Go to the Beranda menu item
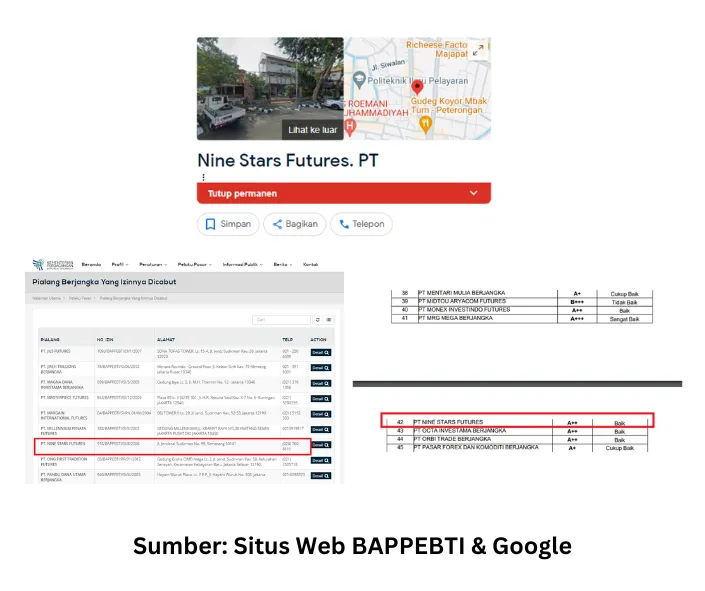Viewport: 705px width, 591px height. click(x=91, y=264)
